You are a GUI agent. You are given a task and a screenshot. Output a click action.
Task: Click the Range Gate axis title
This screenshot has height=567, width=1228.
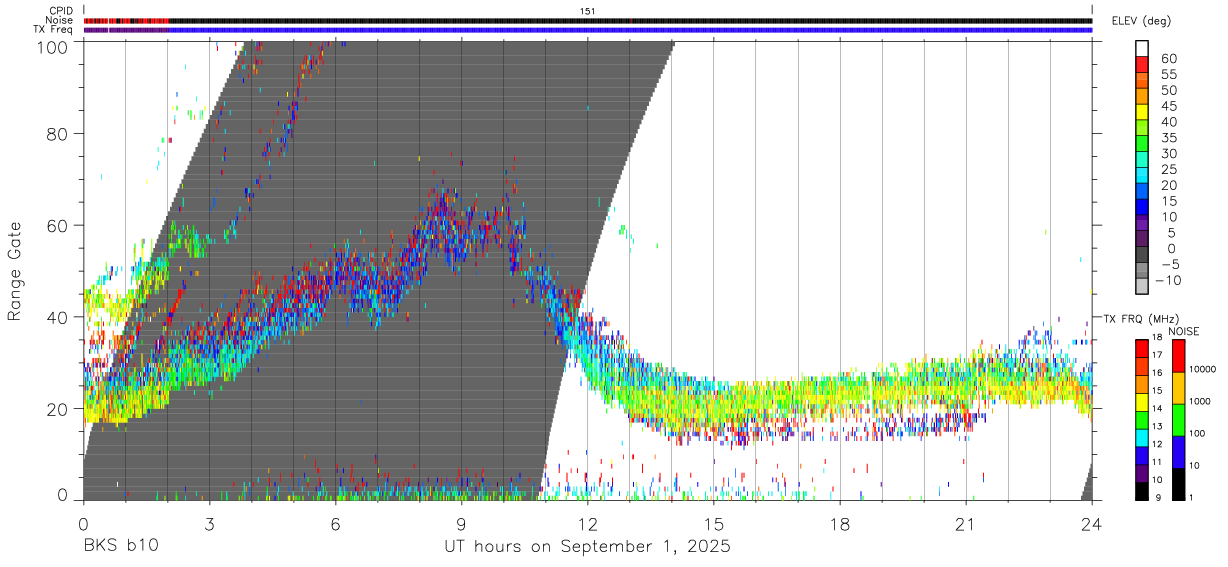point(15,271)
